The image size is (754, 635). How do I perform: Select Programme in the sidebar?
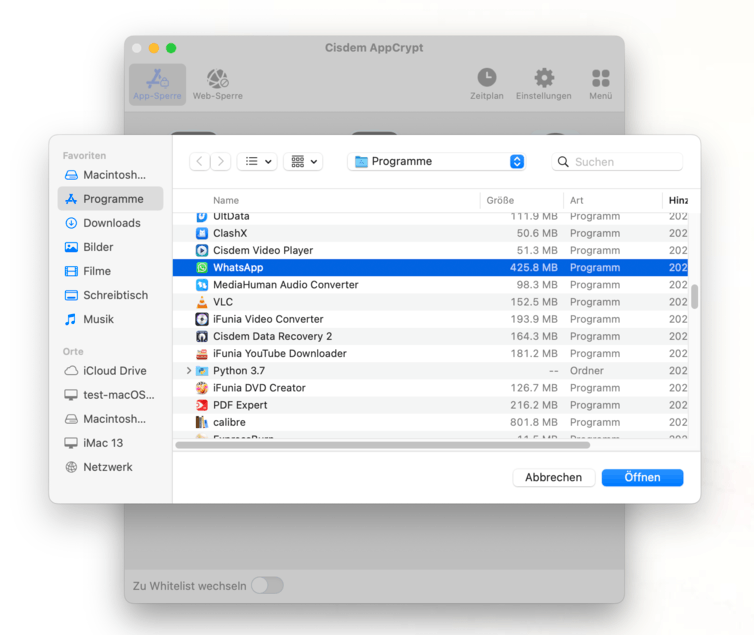111,199
